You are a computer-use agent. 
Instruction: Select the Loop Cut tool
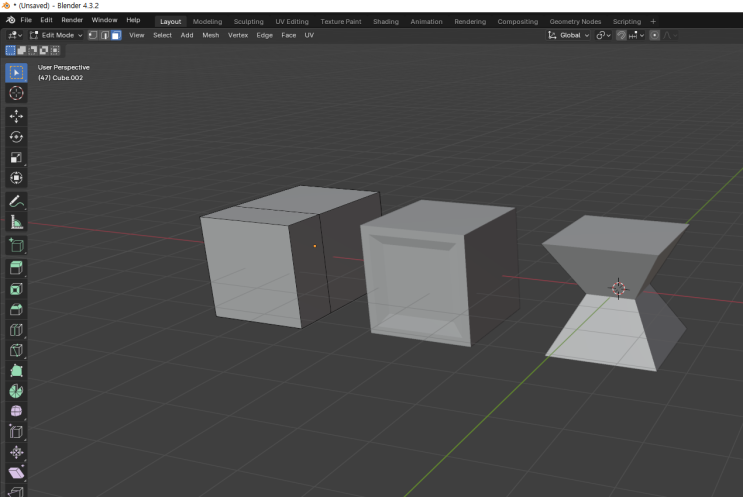click(16, 330)
